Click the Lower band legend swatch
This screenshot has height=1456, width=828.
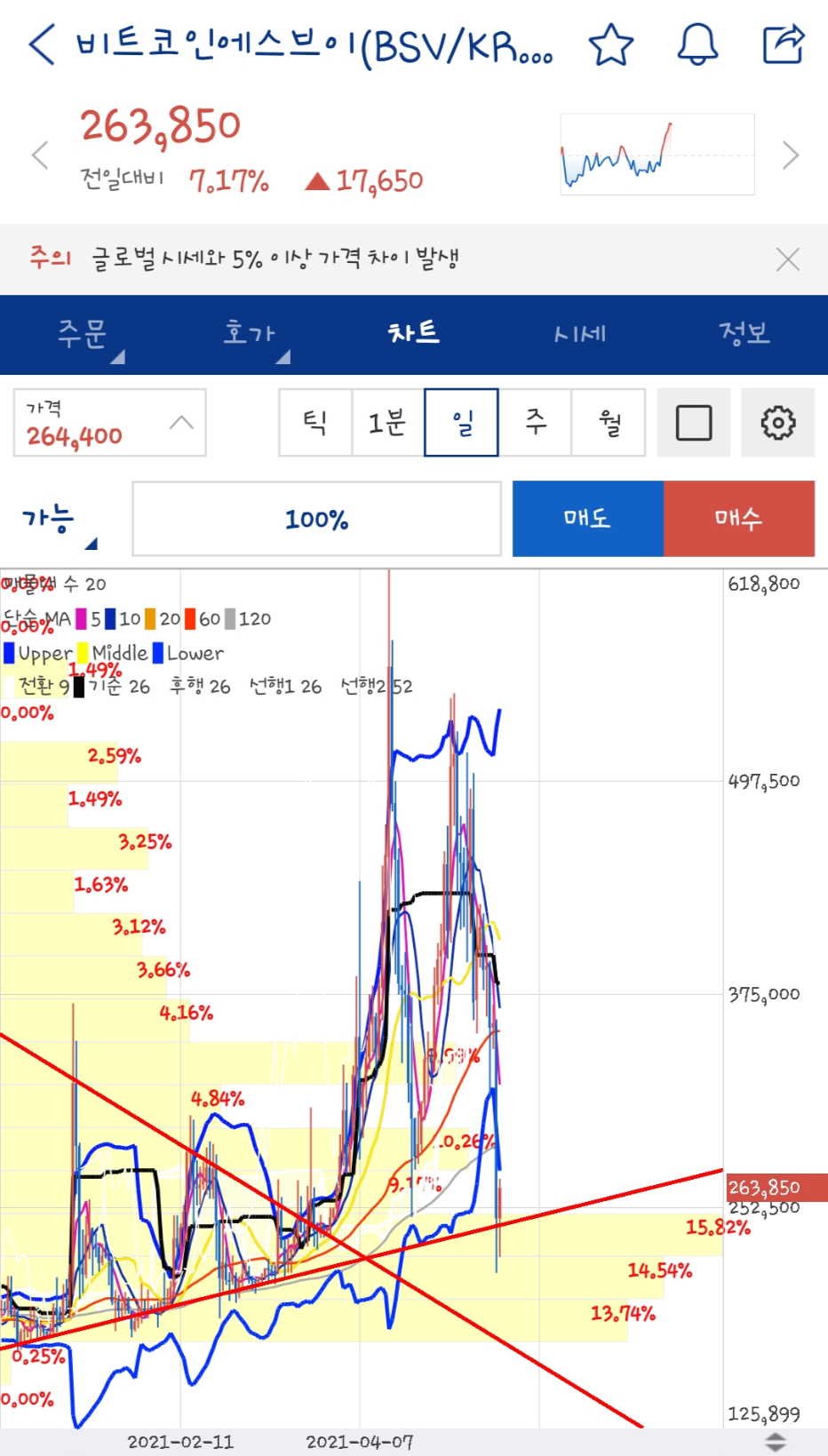[x=158, y=653]
